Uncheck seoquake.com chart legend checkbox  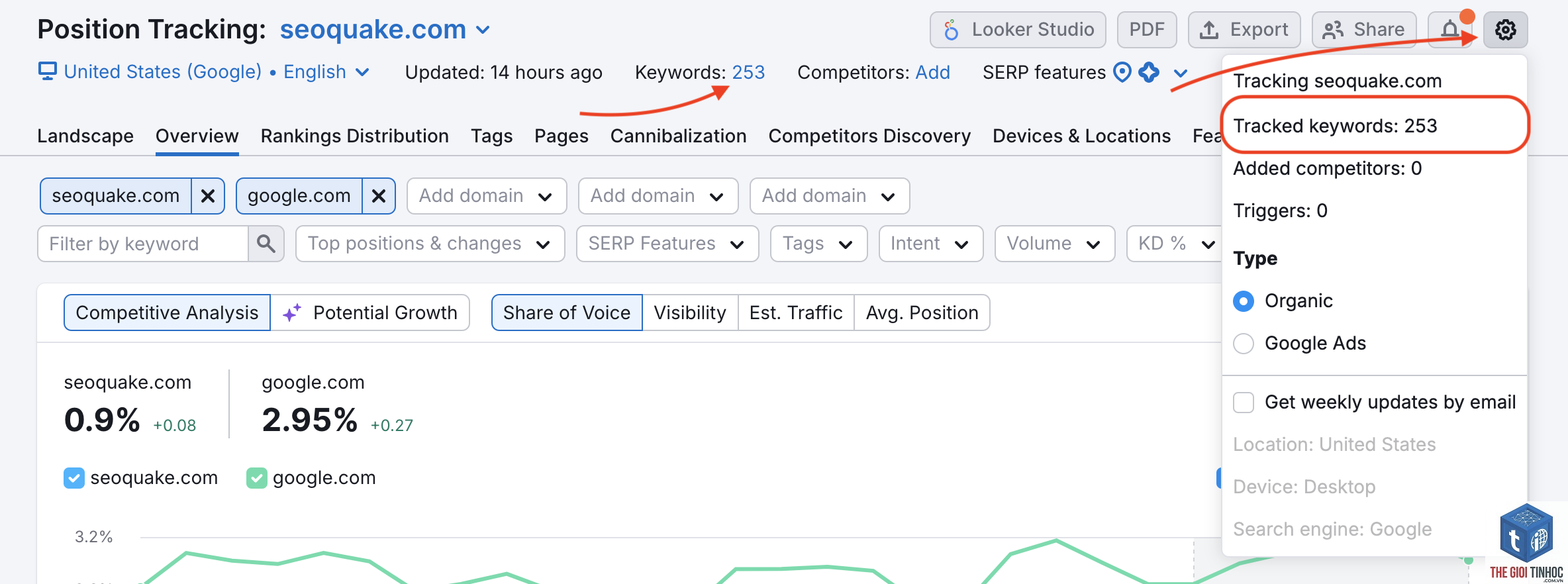click(x=74, y=478)
